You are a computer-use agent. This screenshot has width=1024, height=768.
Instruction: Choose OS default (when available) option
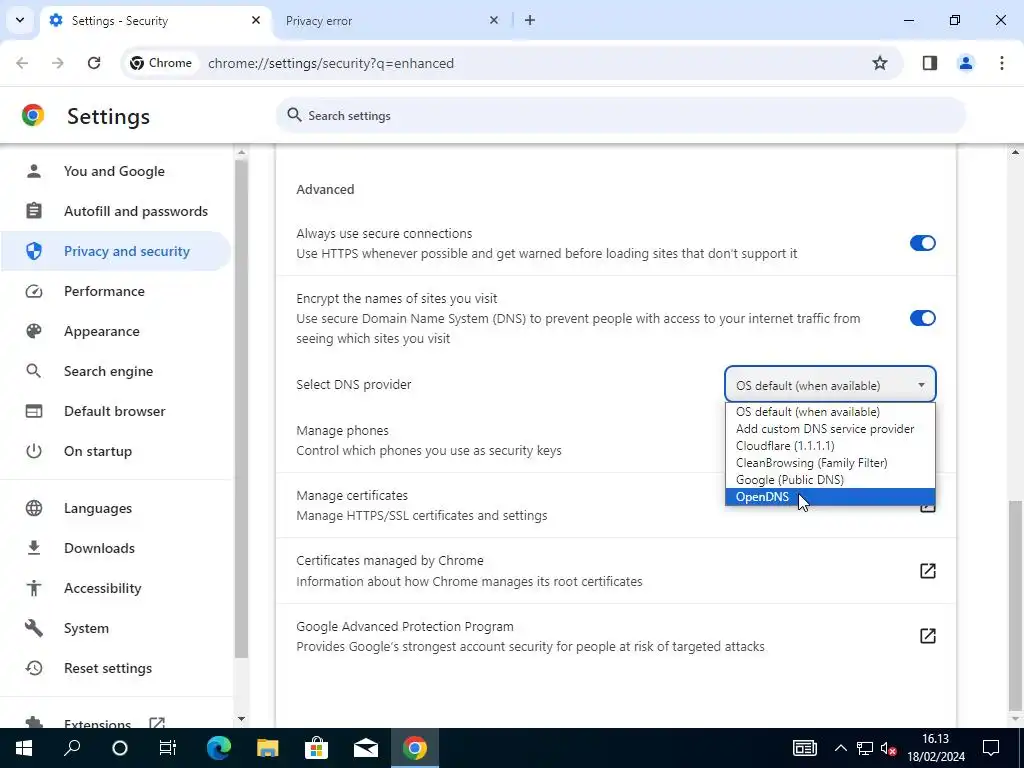click(x=830, y=411)
